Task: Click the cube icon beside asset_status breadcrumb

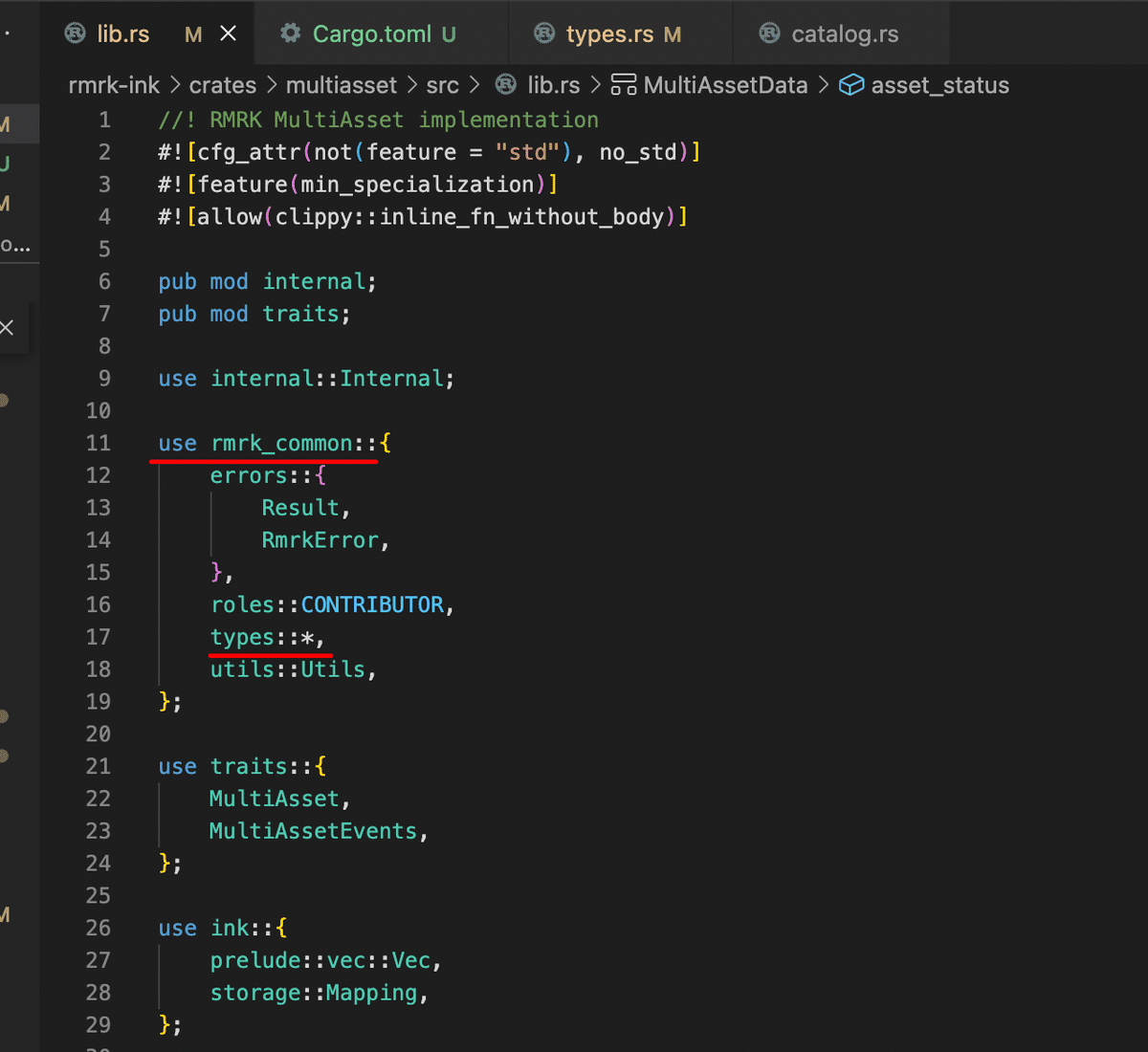Action: tap(851, 85)
